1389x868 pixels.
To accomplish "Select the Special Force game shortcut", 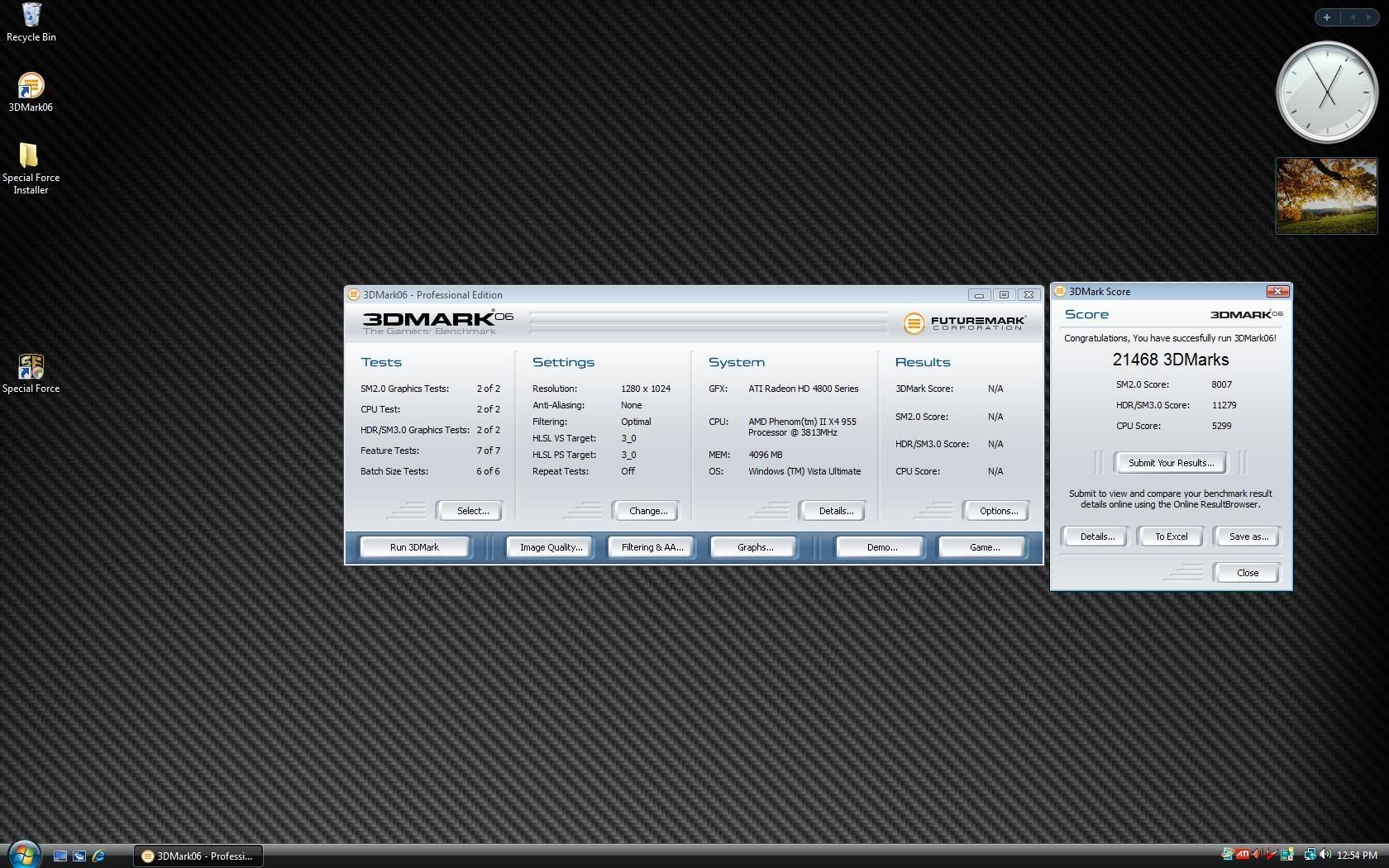I will [x=31, y=374].
